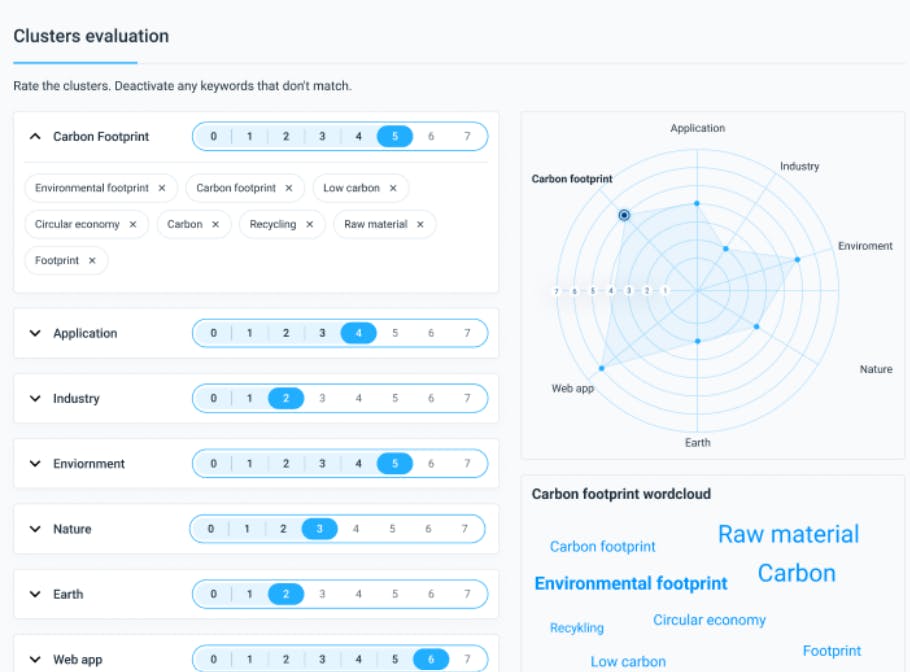Viewport: 910px width, 672px height.
Task: Collapse the Carbon Footprint cluster
Action: tap(35, 136)
